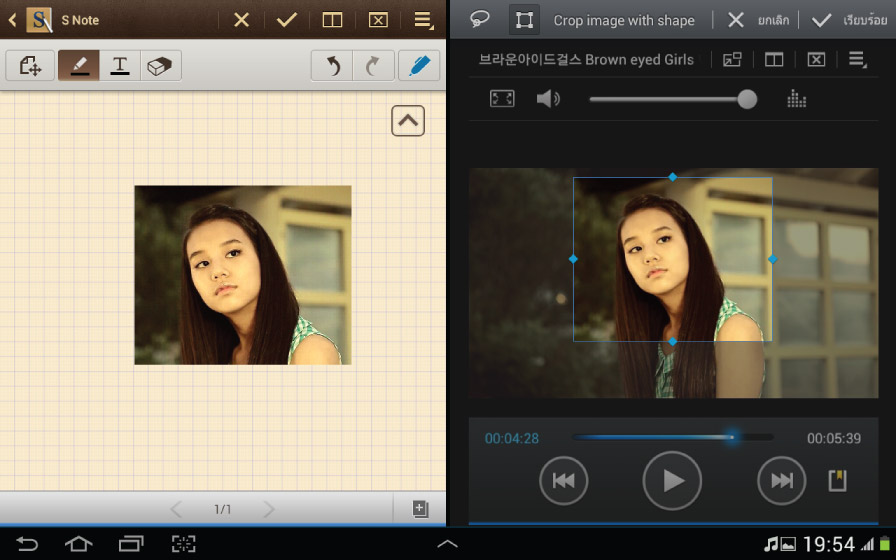Change the video screen ratio
This screenshot has width=896, height=560.
(x=502, y=99)
